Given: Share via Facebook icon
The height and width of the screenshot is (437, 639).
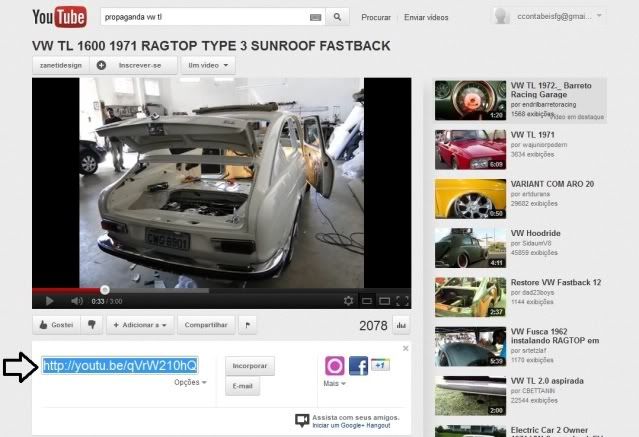Looking at the screenshot, I should click(x=358, y=366).
